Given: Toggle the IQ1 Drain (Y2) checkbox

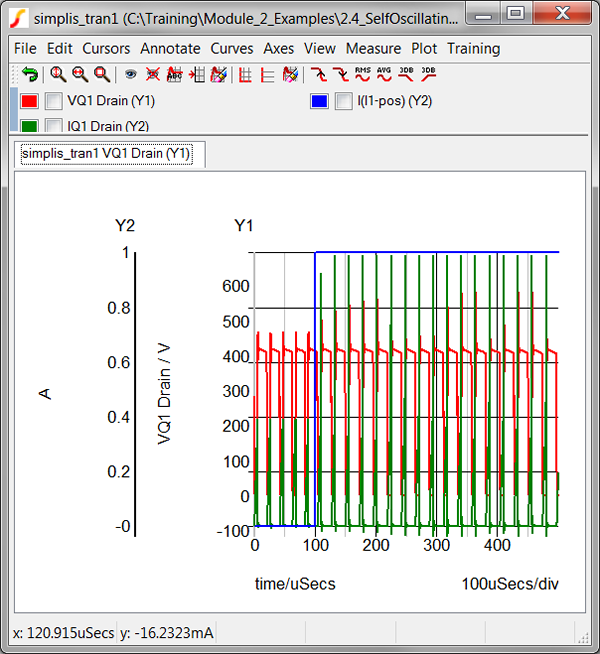Looking at the screenshot, I should 54,126.
